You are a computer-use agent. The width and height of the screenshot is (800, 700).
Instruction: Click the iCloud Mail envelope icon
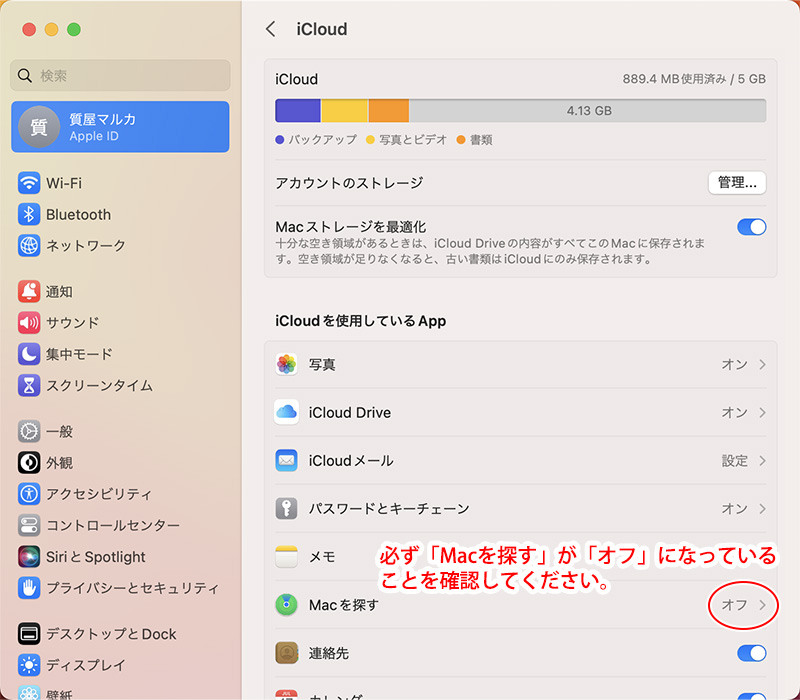click(x=287, y=461)
